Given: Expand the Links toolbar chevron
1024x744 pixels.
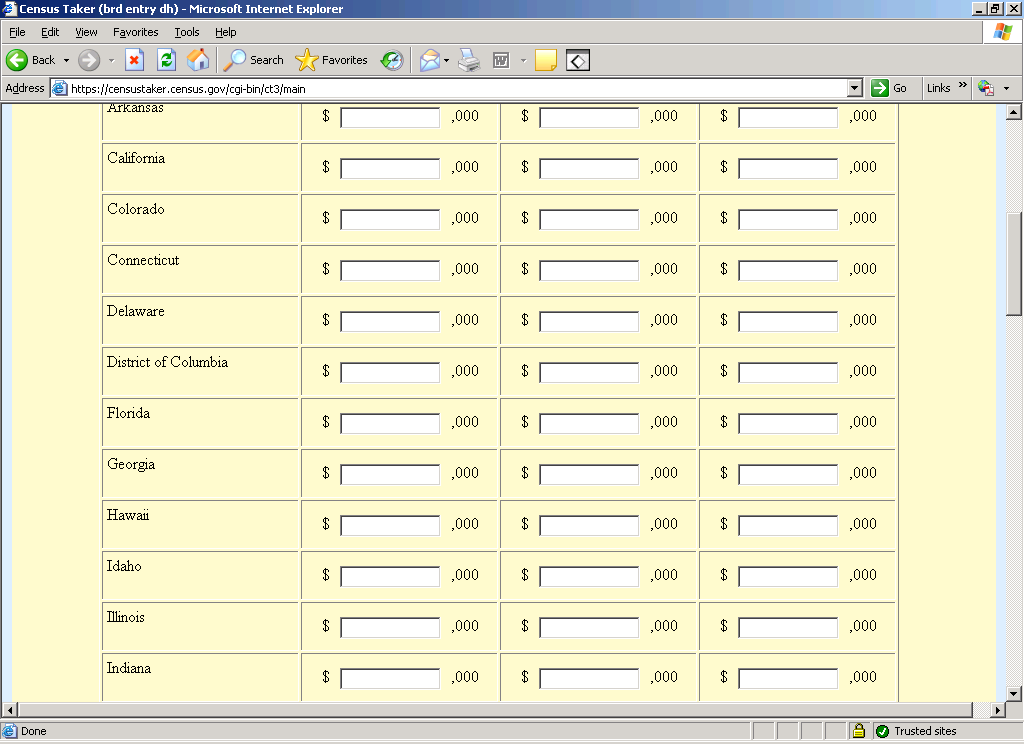Looking at the screenshot, I should click(x=963, y=87).
